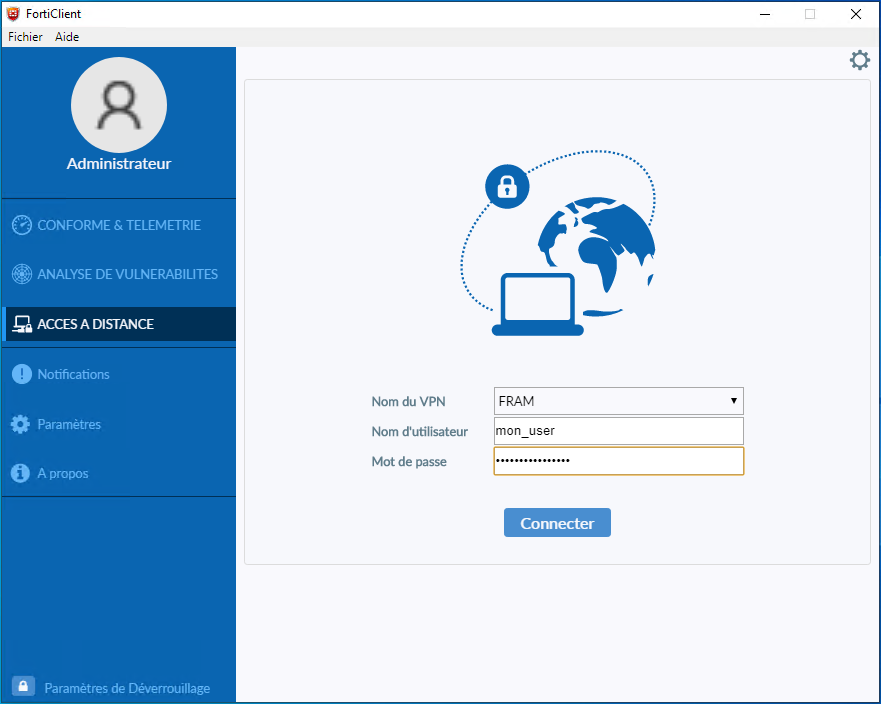Click the Administrateur avatar picture
This screenshot has width=881, height=704.
pos(119,105)
